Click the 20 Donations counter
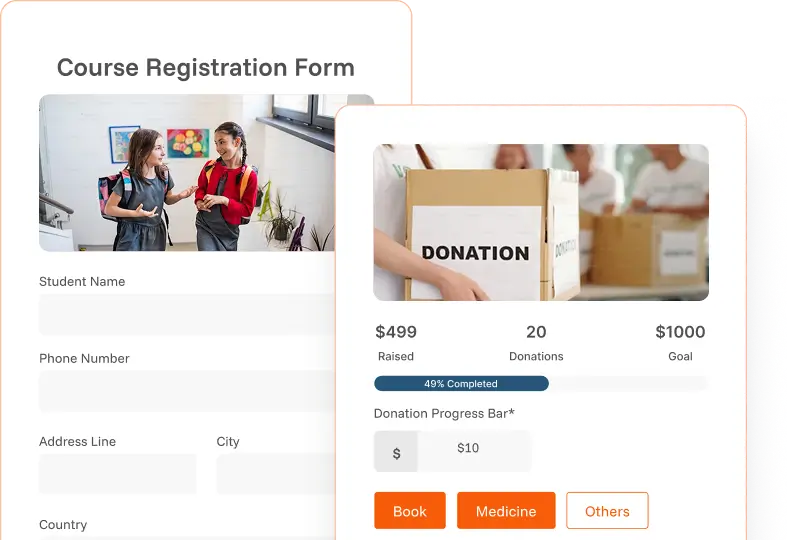Screen dimensions: 787x540 click(536, 332)
